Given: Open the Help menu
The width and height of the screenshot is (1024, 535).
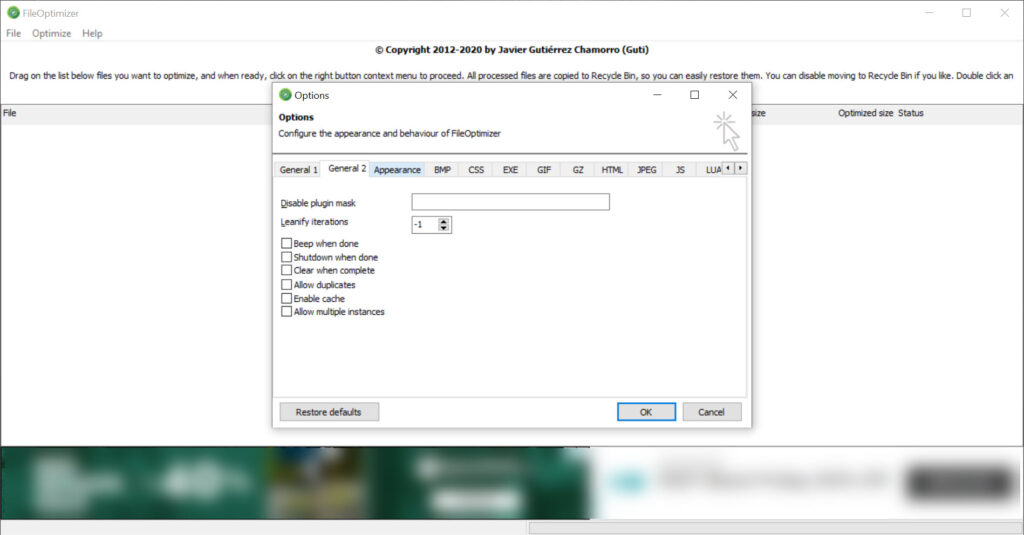Looking at the screenshot, I should 92,33.
